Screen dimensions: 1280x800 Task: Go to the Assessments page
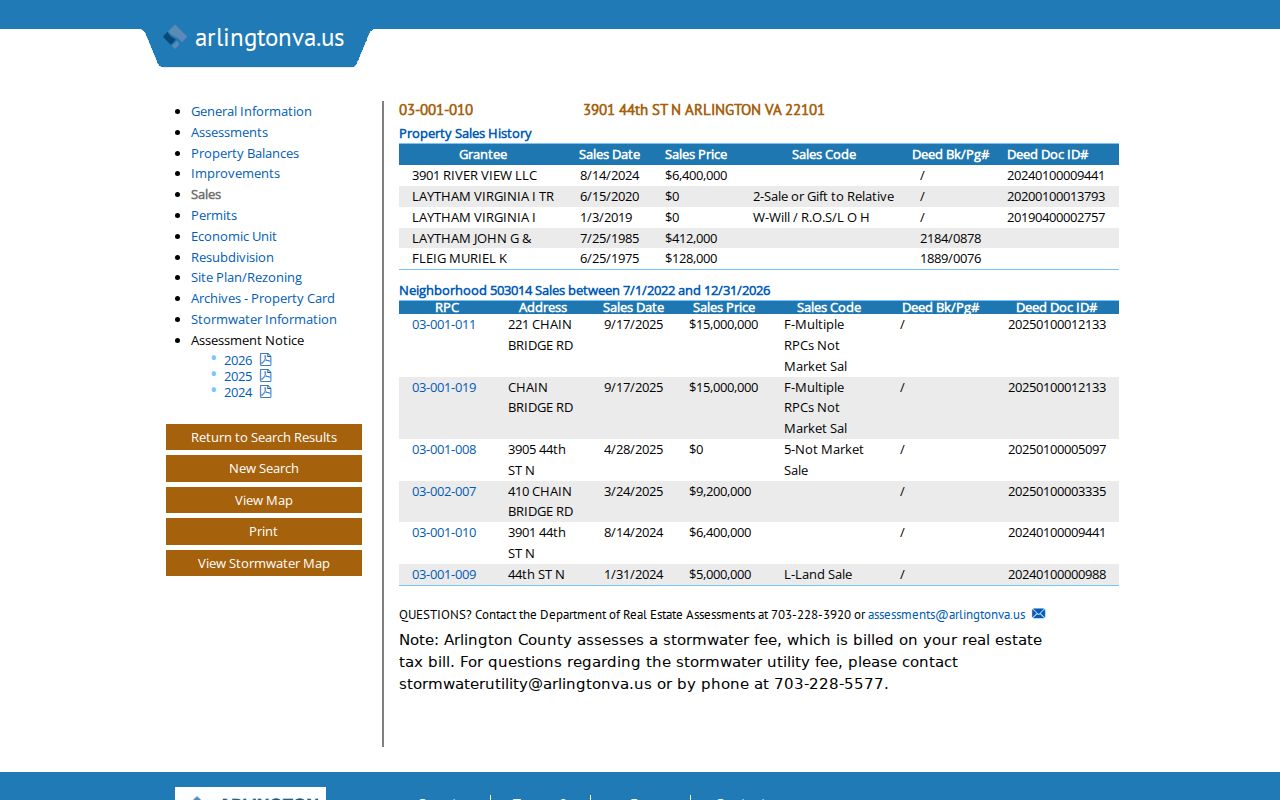point(229,132)
